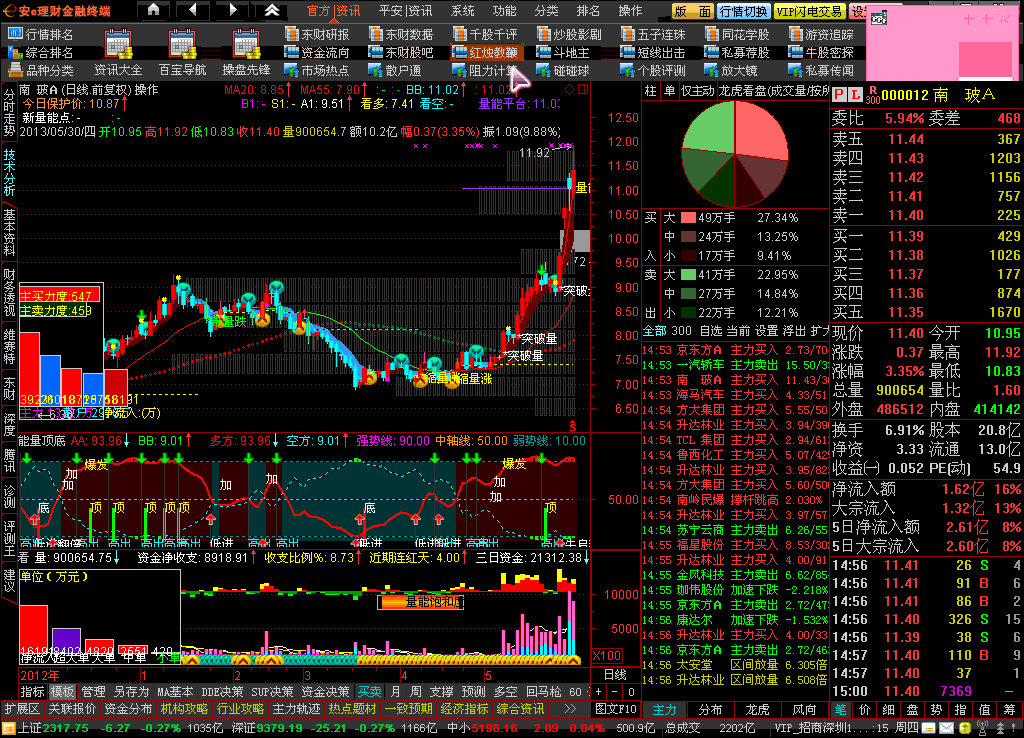1024x738 pixels.
Task: Open the 操盘先锋 calendar icon
Action: click(246, 46)
